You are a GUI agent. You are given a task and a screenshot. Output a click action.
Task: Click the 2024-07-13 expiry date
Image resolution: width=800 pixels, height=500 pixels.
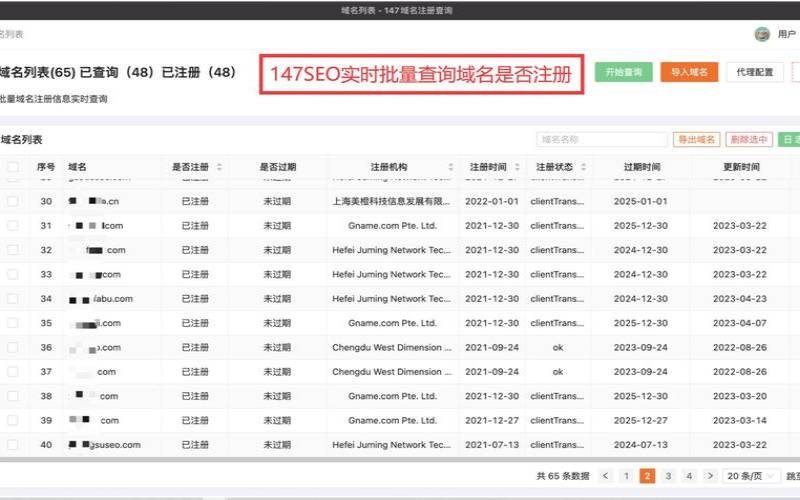640,445
